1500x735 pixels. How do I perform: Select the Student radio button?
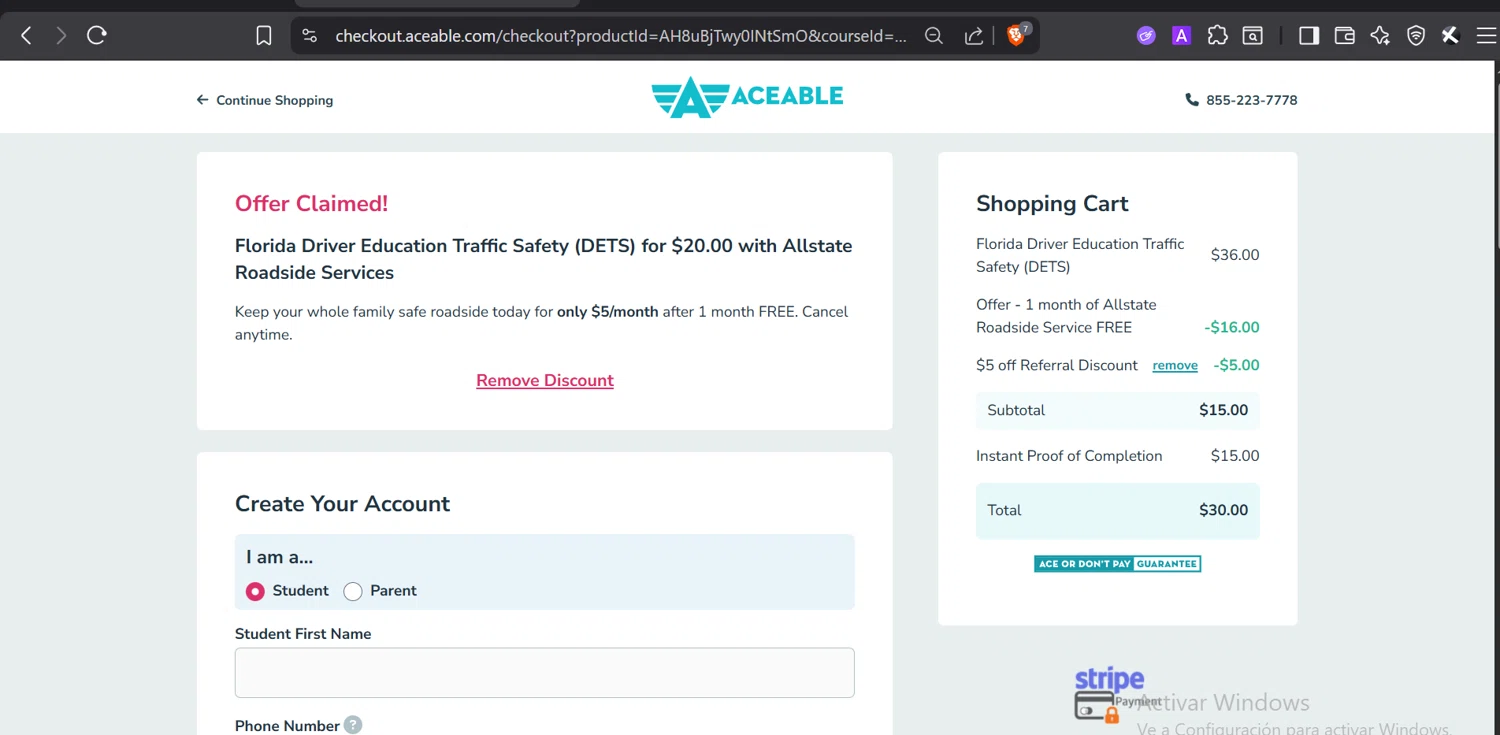tap(255, 591)
